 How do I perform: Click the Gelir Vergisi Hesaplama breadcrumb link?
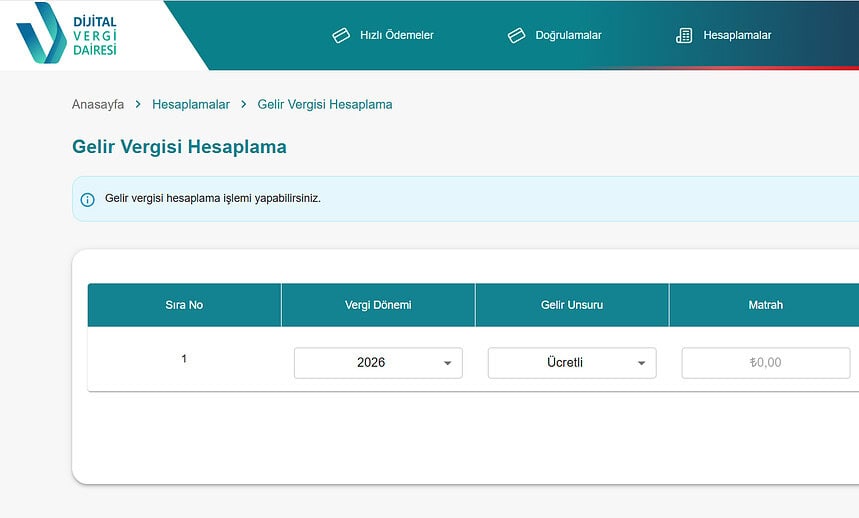325,104
